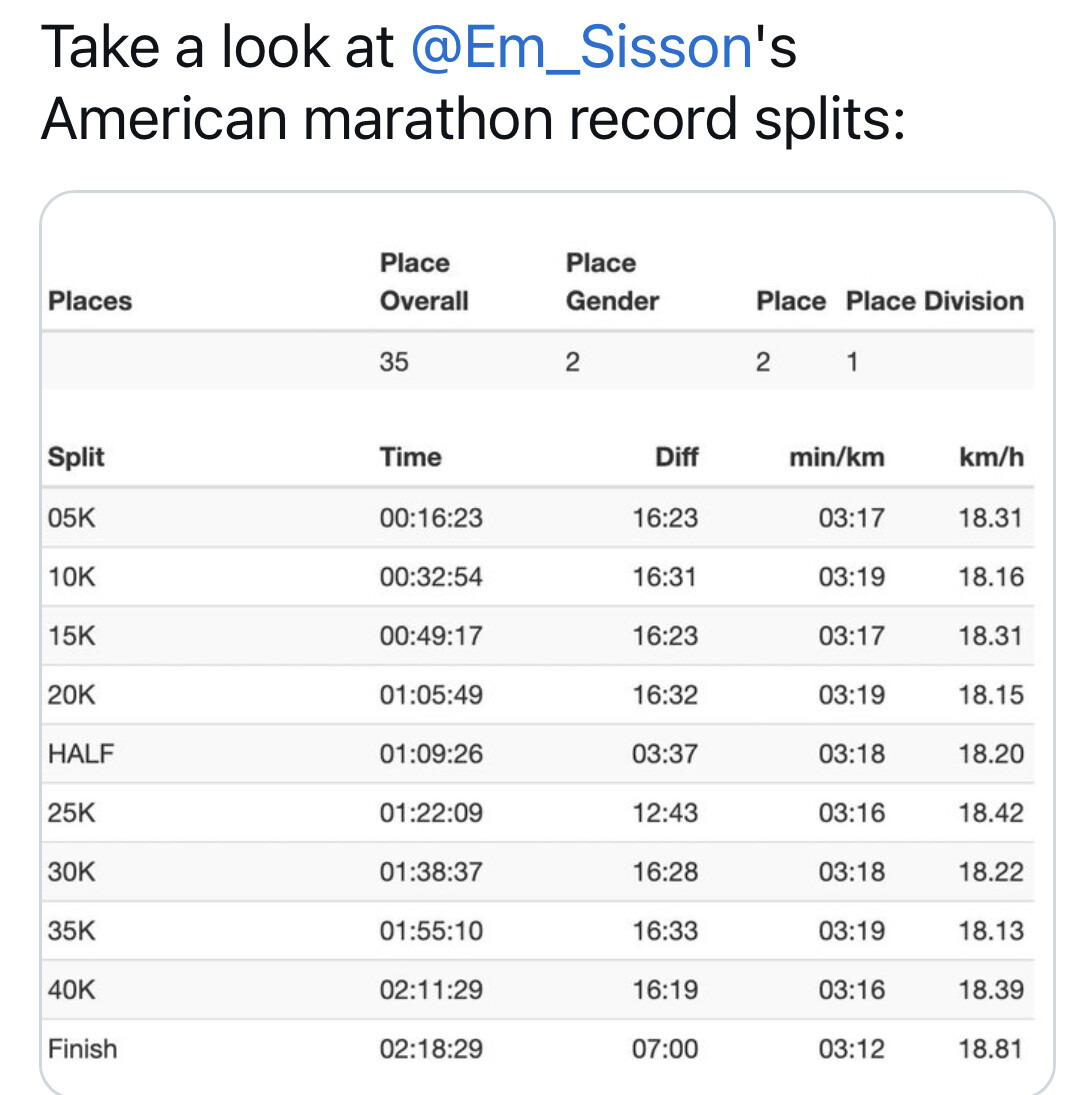The width and height of the screenshot is (1071, 1095).
Task: Click the Finish row label
Action: click(82, 1048)
